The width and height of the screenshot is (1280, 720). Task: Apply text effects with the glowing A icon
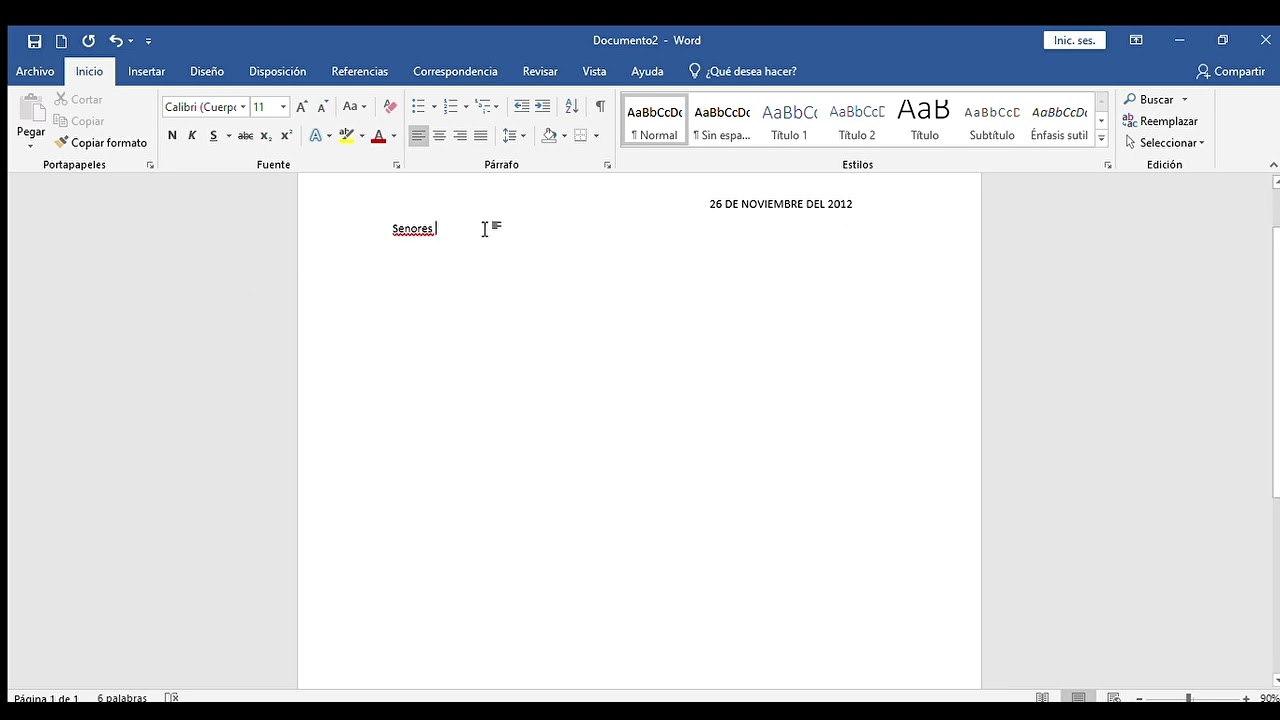316,135
